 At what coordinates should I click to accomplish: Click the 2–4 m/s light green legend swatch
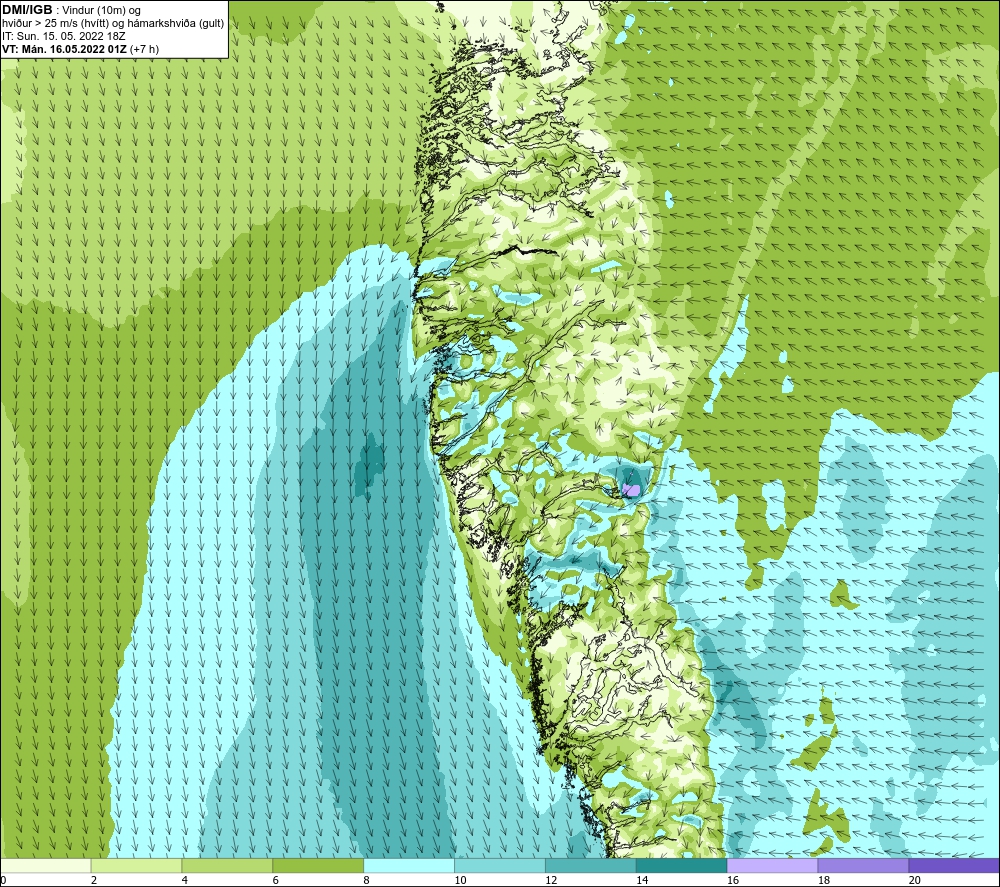pyautogui.click(x=136, y=865)
